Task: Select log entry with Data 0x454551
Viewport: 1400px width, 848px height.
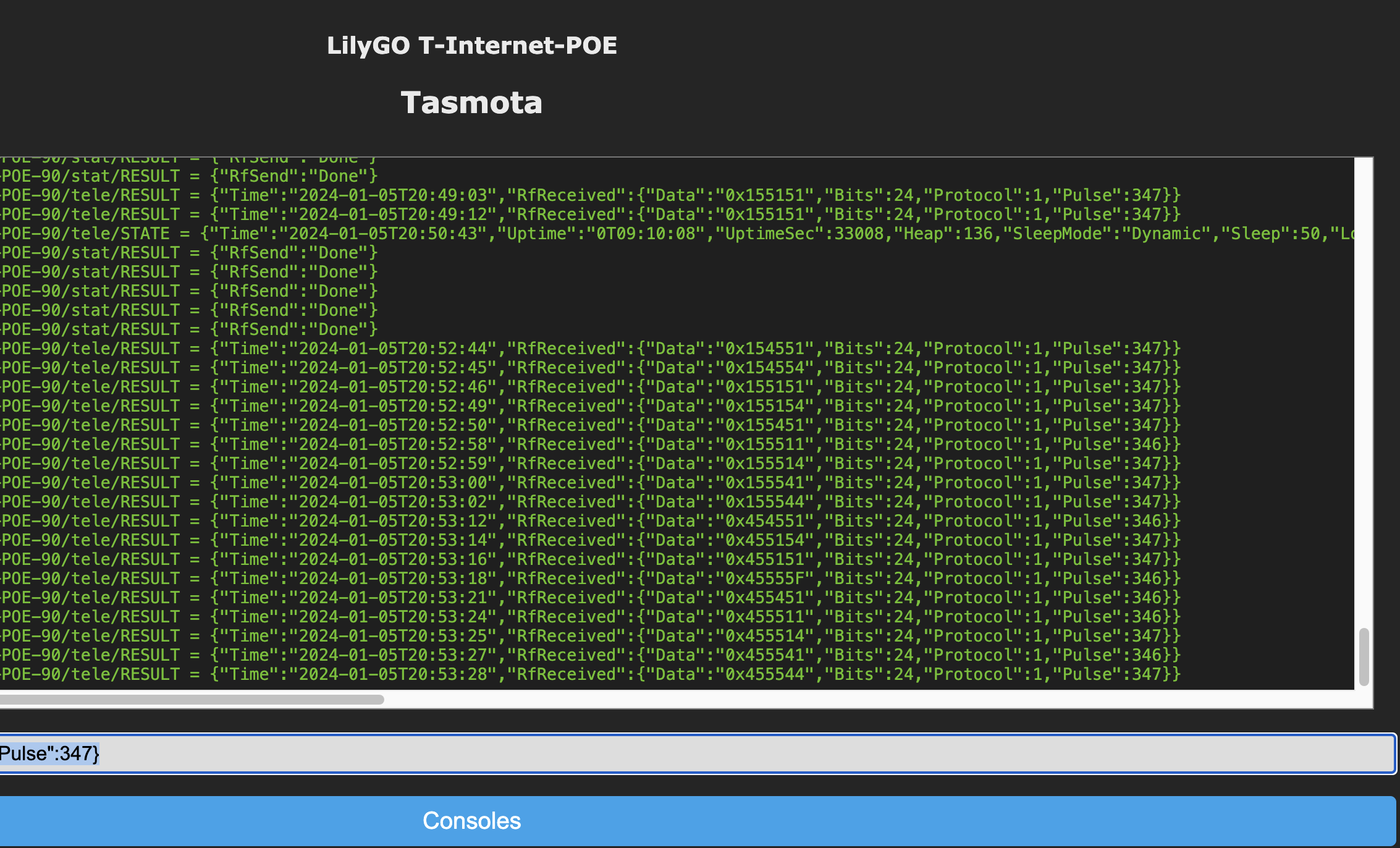Action: pos(590,521)
